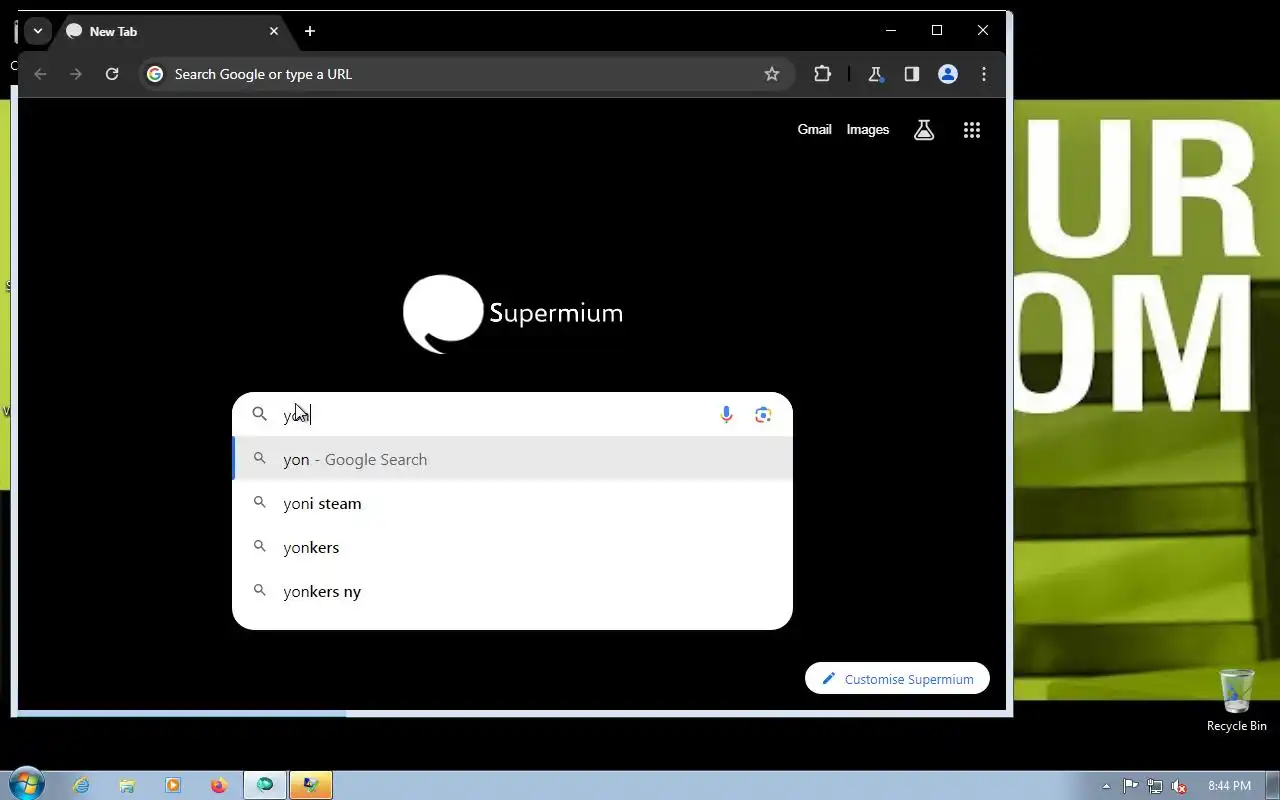This screenshot has height=800, width=1280.
Task: Open the Extensions puzzle icon
Action: click(x=823, y=74)
